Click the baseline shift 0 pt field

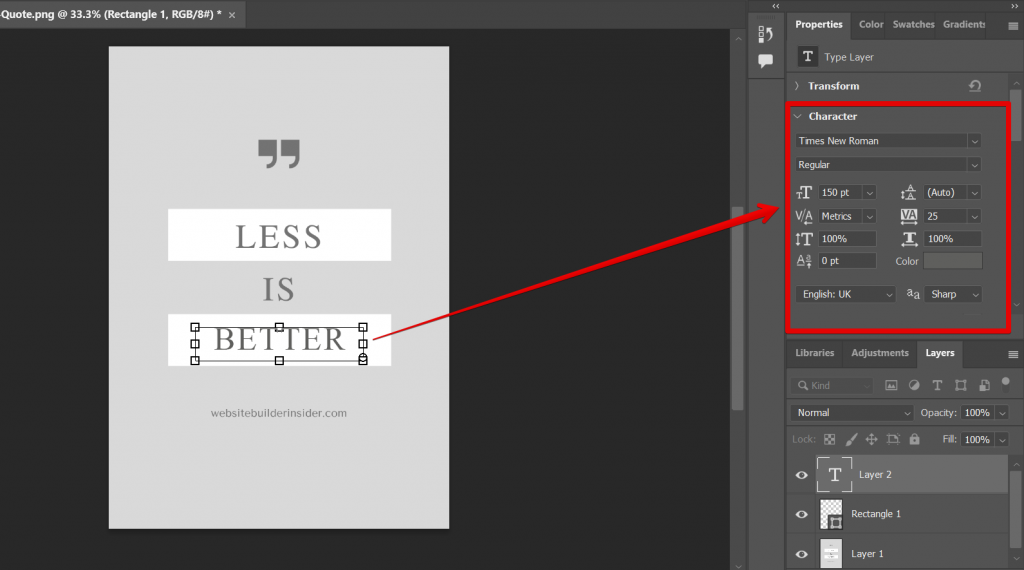click(848, 261)
